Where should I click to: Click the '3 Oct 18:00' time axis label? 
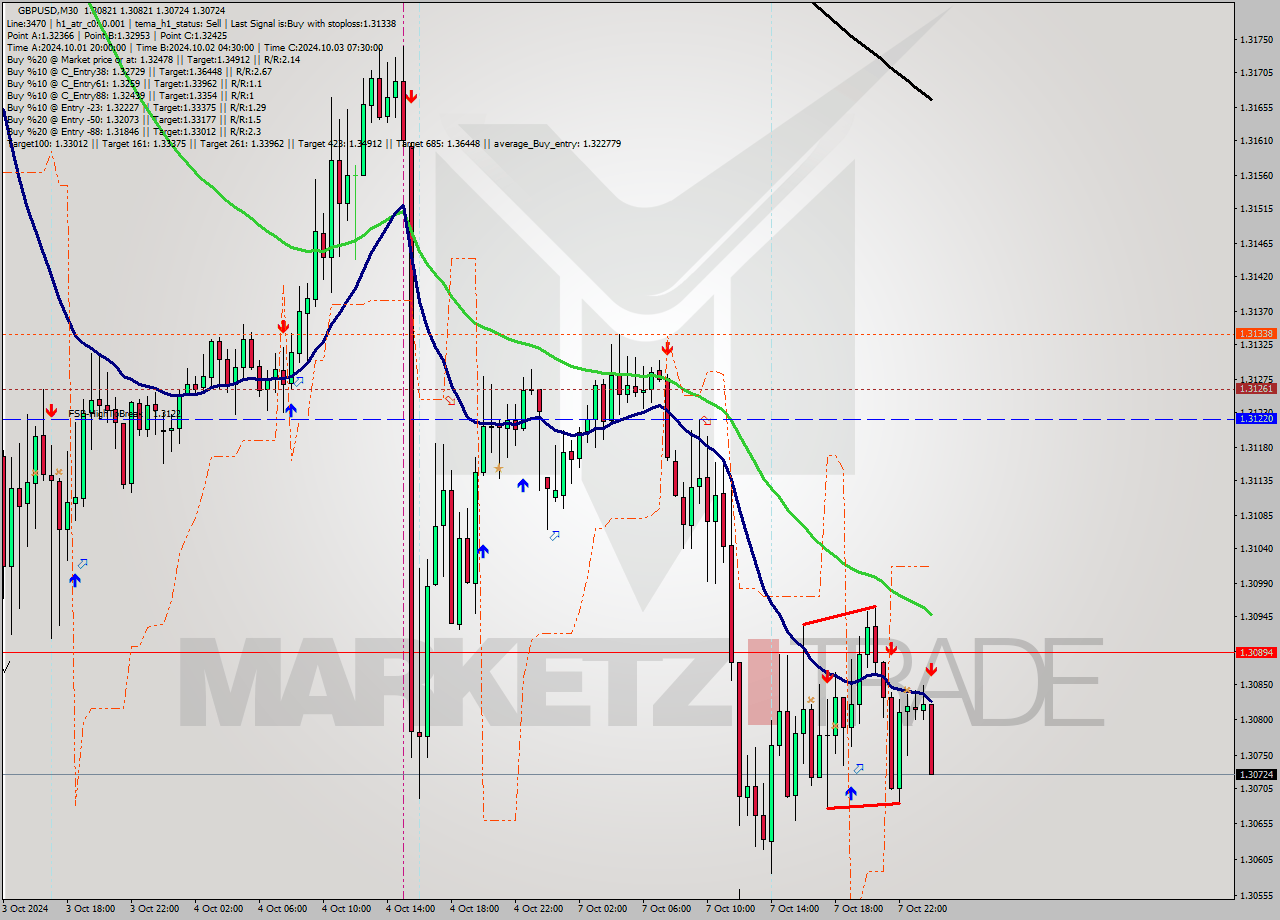[x=90, y=909]
